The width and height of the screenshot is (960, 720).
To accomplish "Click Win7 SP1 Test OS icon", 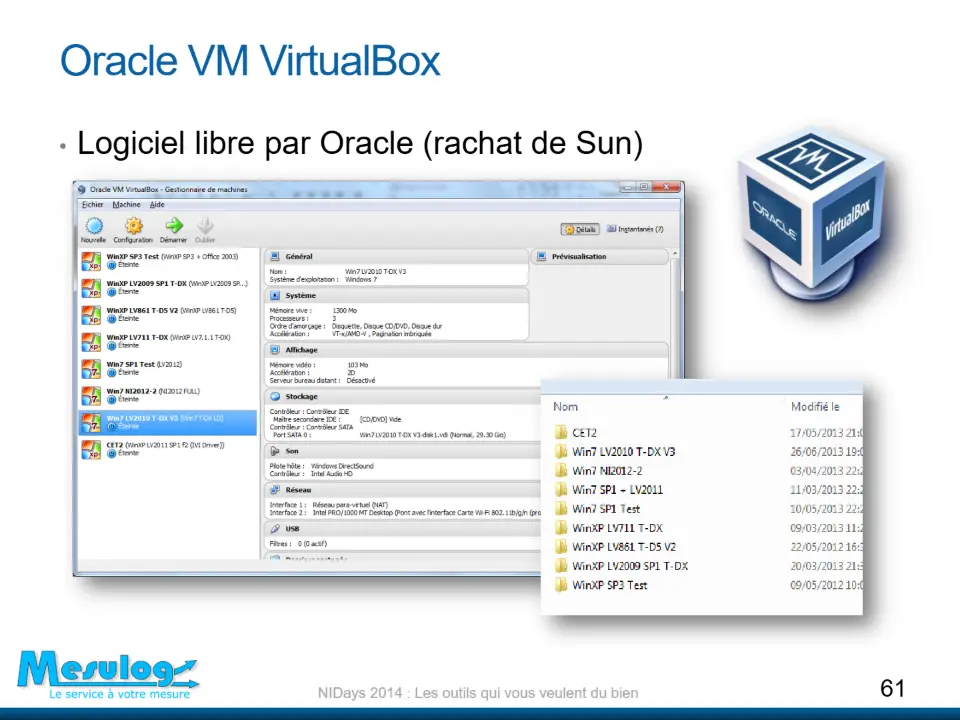I will tap(91, 369).
